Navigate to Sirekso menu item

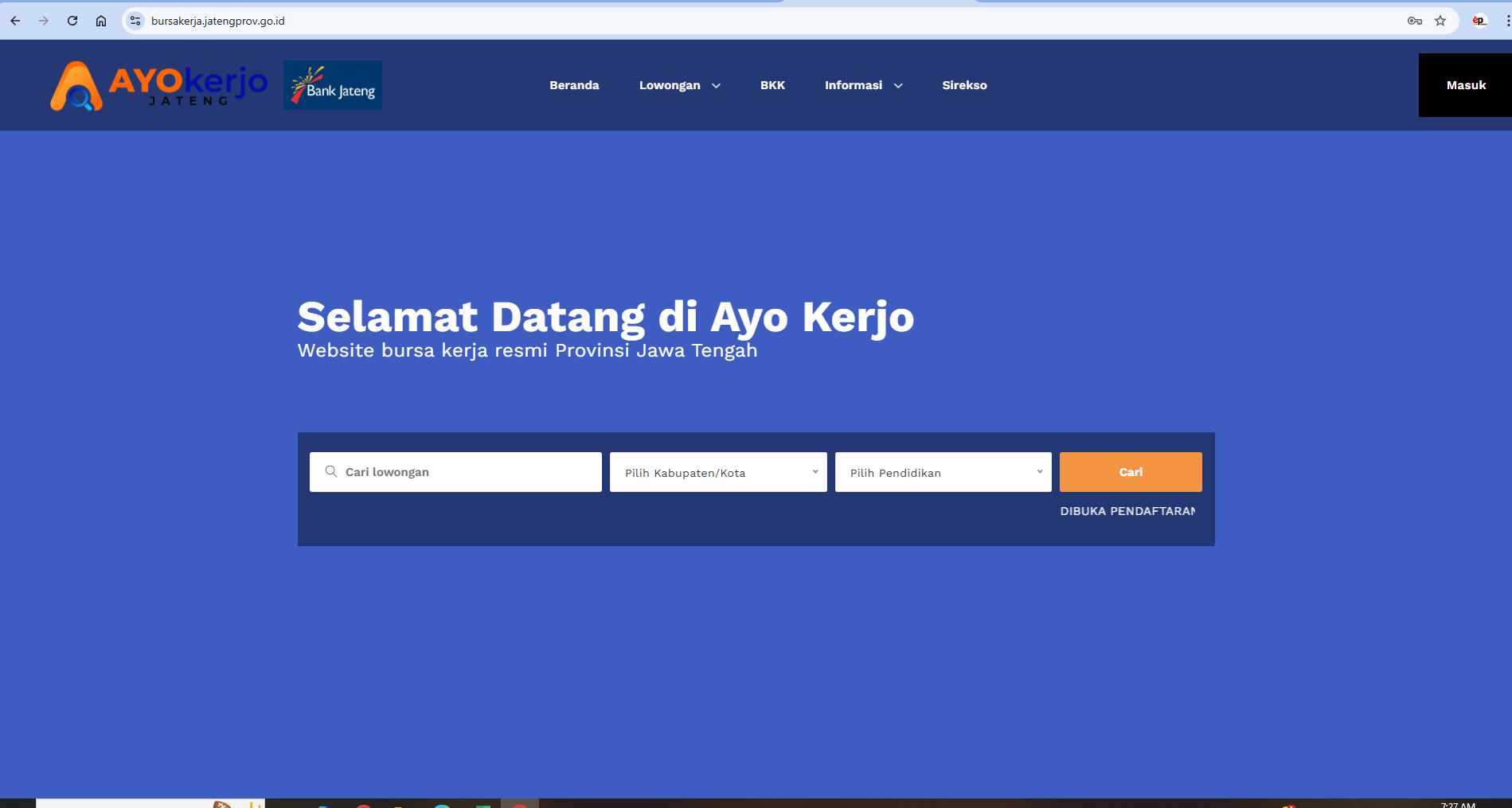964,84
